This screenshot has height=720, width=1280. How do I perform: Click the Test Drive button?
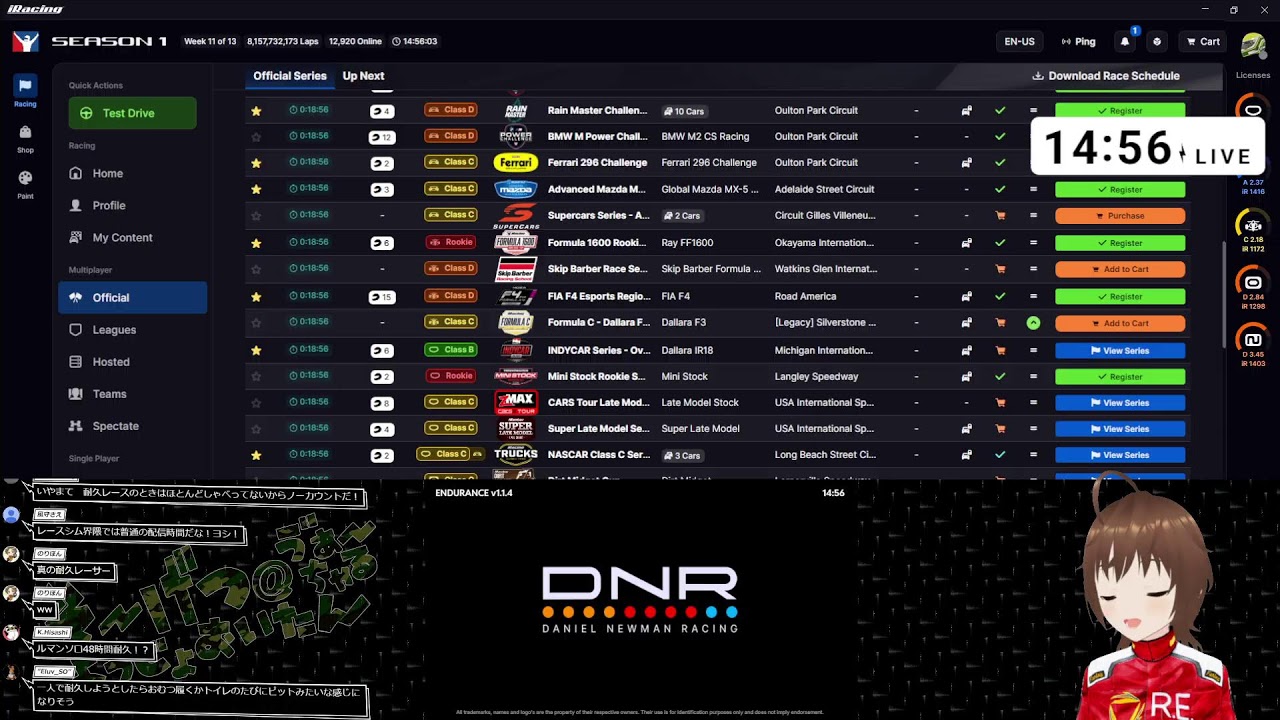tap(132, 113)
